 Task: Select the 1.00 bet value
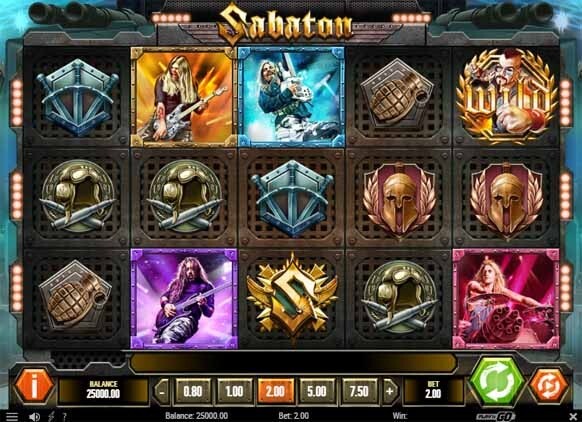click(x=234, y=391)
